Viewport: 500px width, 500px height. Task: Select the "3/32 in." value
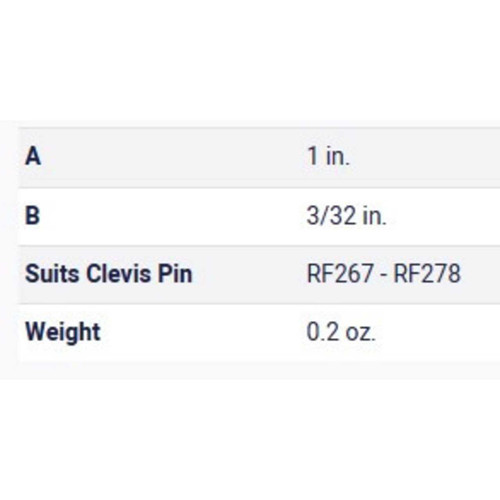coord(346,216)
